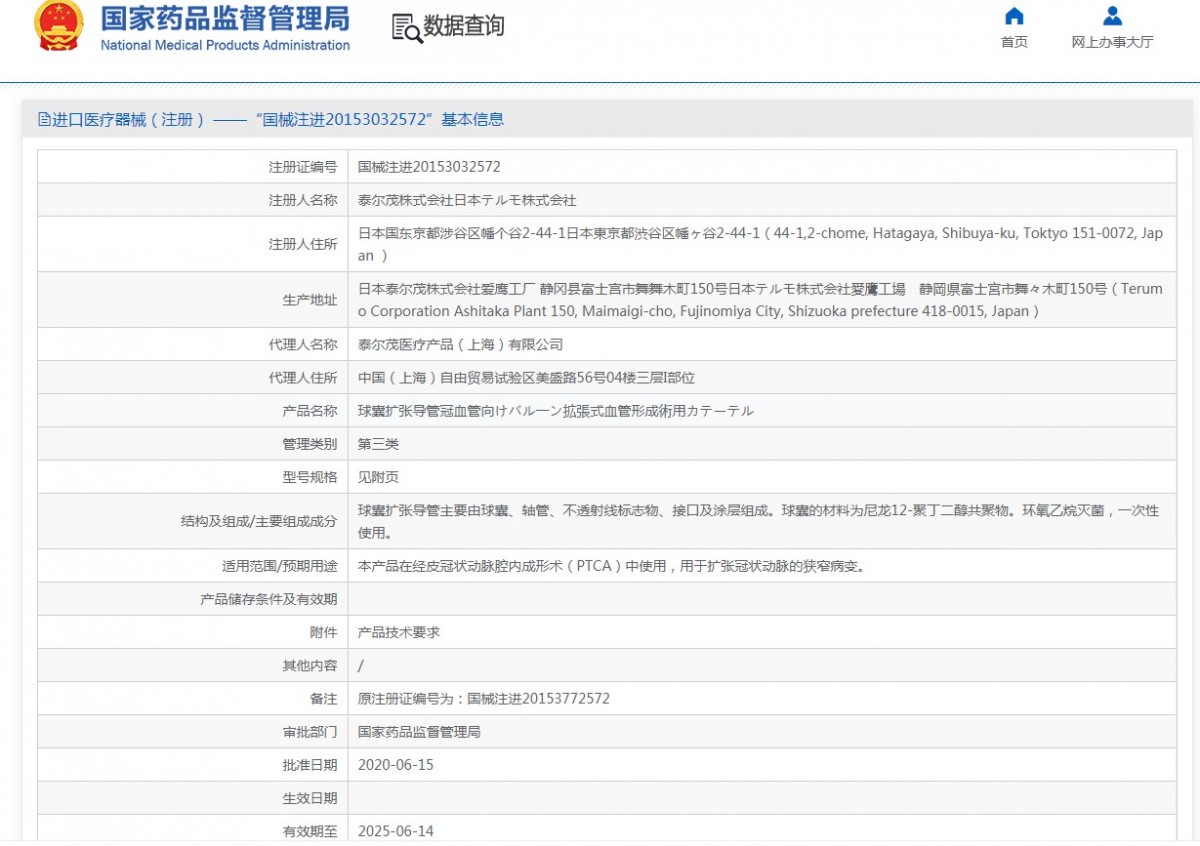Click the 注册人名称 row label
The height and width of the screenshot is (846, 1200).
[303, 200]
